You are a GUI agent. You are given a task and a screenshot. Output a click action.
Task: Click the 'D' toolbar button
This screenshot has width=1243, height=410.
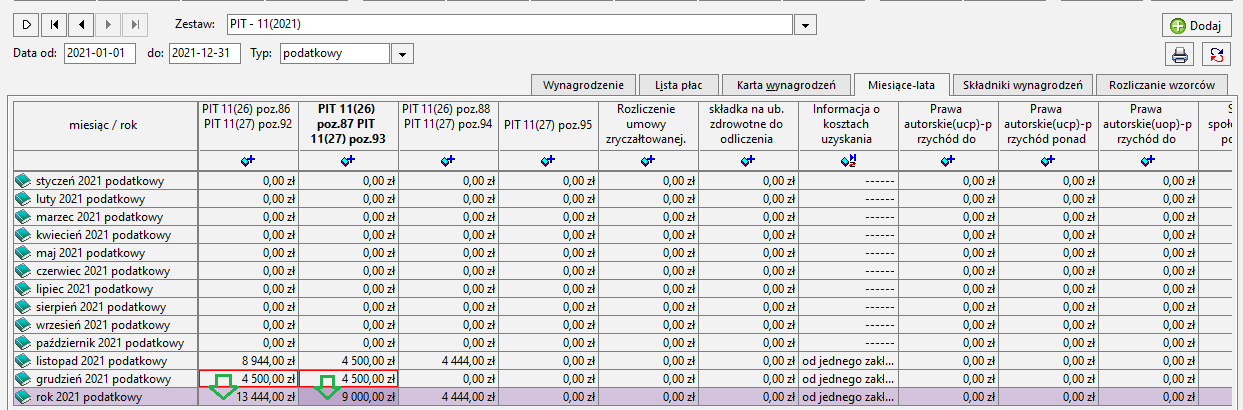pyautogui.click(x=27, y=23)
